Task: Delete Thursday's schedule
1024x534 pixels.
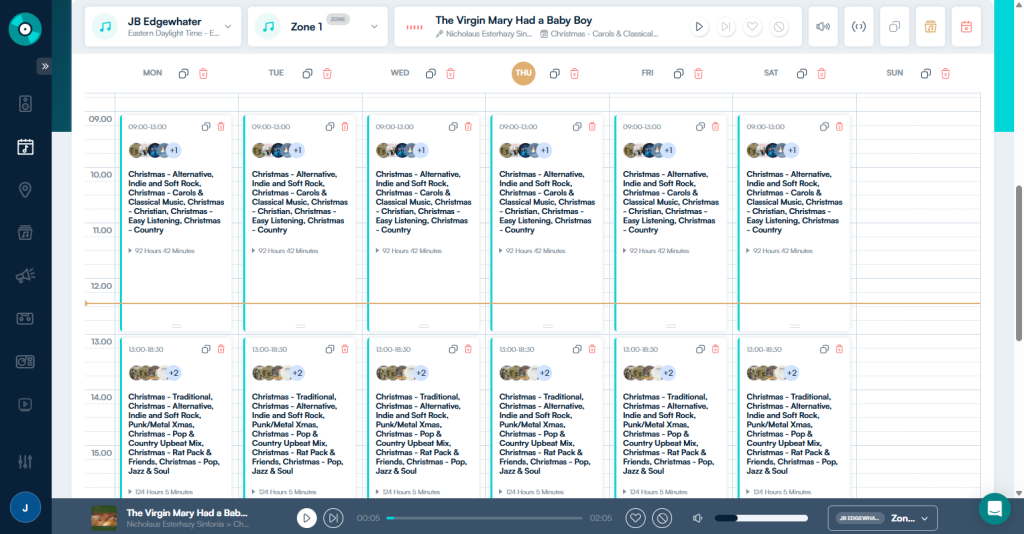Action: (x=575, y=74)
